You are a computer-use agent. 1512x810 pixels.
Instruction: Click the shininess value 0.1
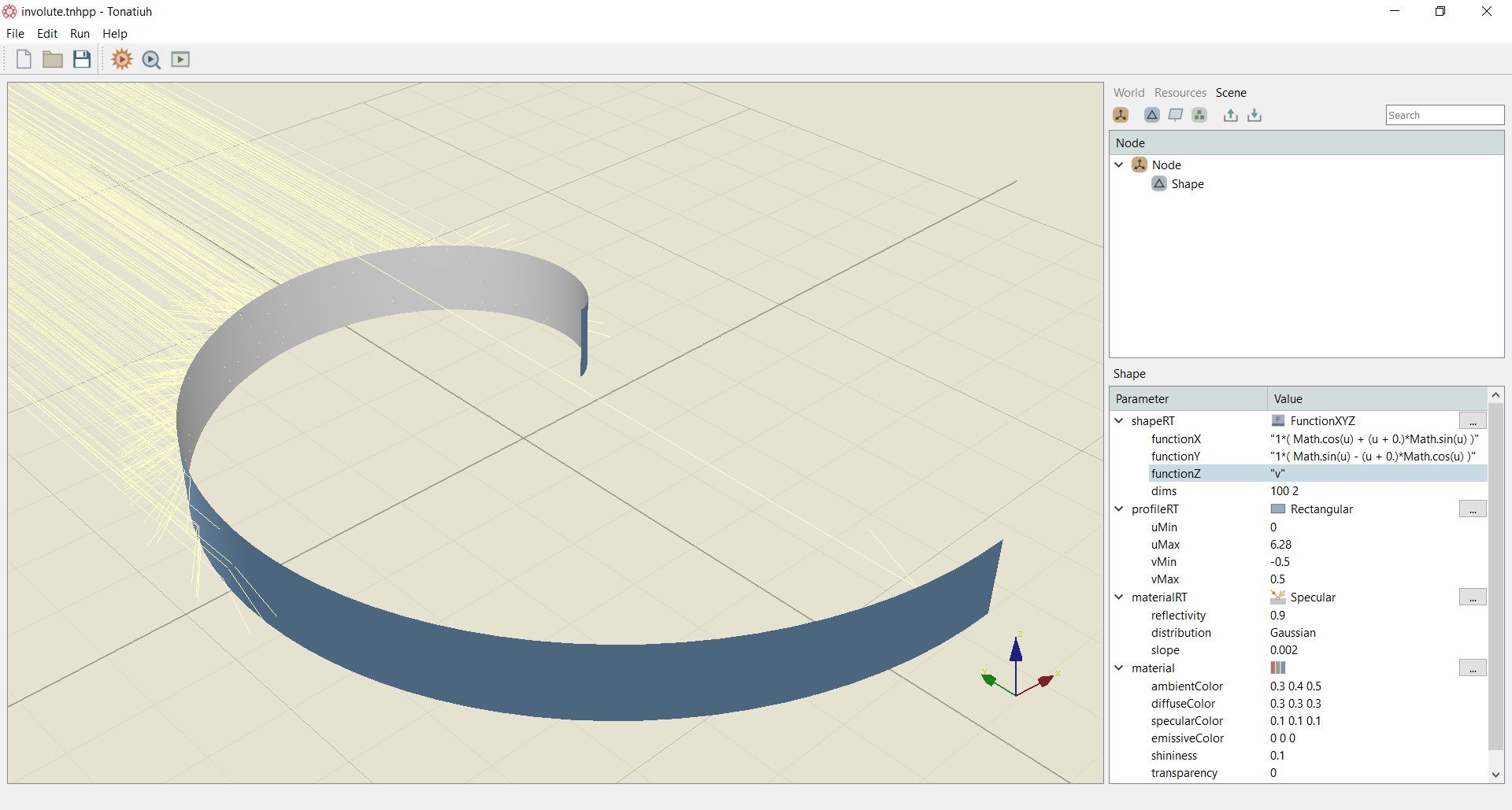pos(1277,755)
